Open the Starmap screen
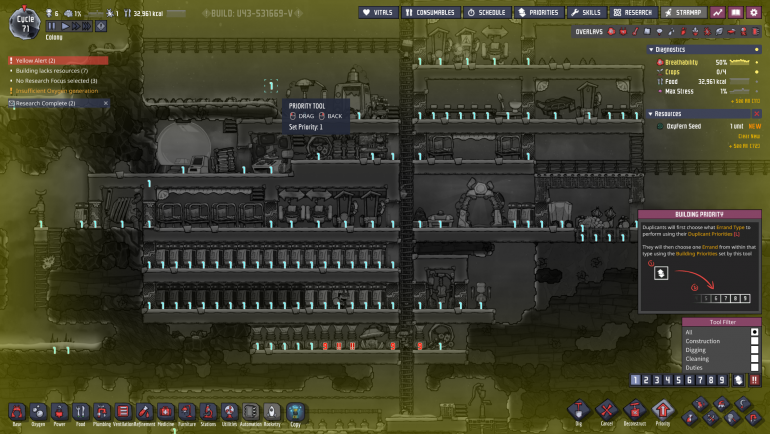770x434 pixels. pos(684,12)
